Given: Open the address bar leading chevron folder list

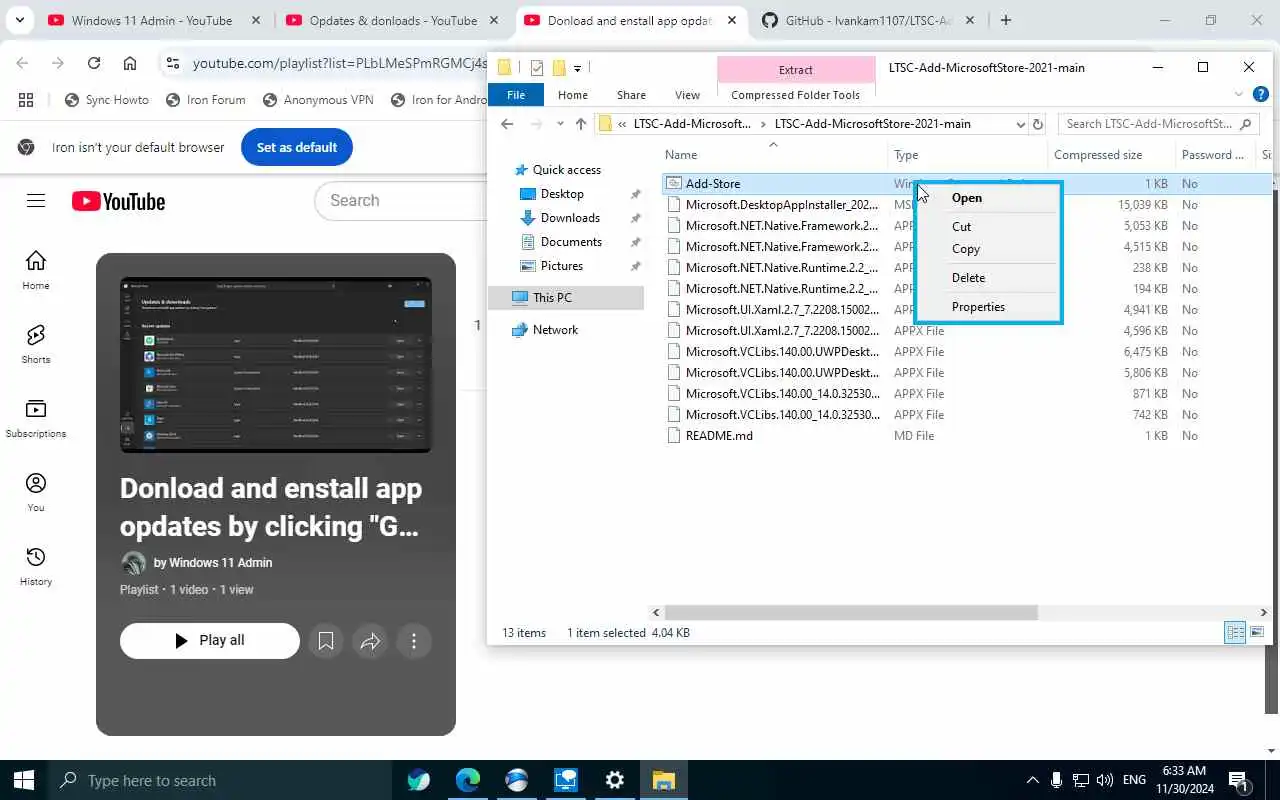Looking at the screenshot, I should [623, 124].
